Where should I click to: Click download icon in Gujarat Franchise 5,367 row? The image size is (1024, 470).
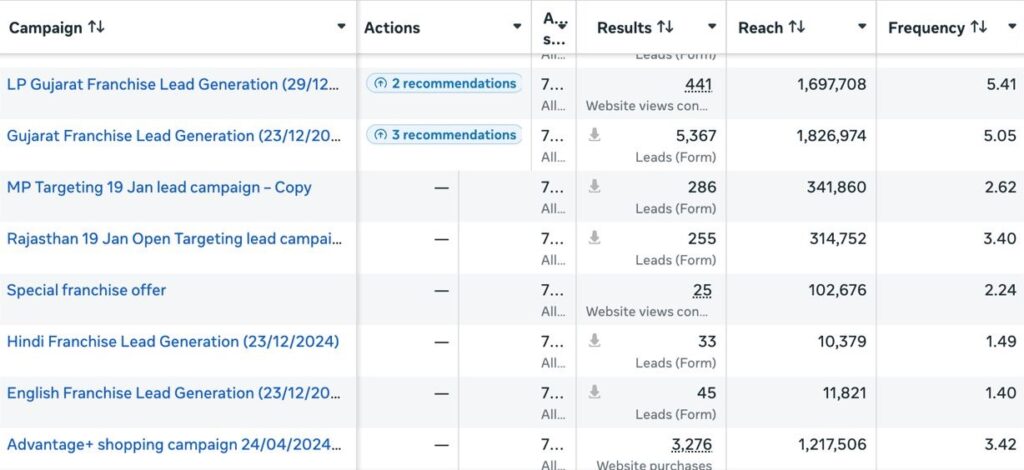(x=594, y=135)
